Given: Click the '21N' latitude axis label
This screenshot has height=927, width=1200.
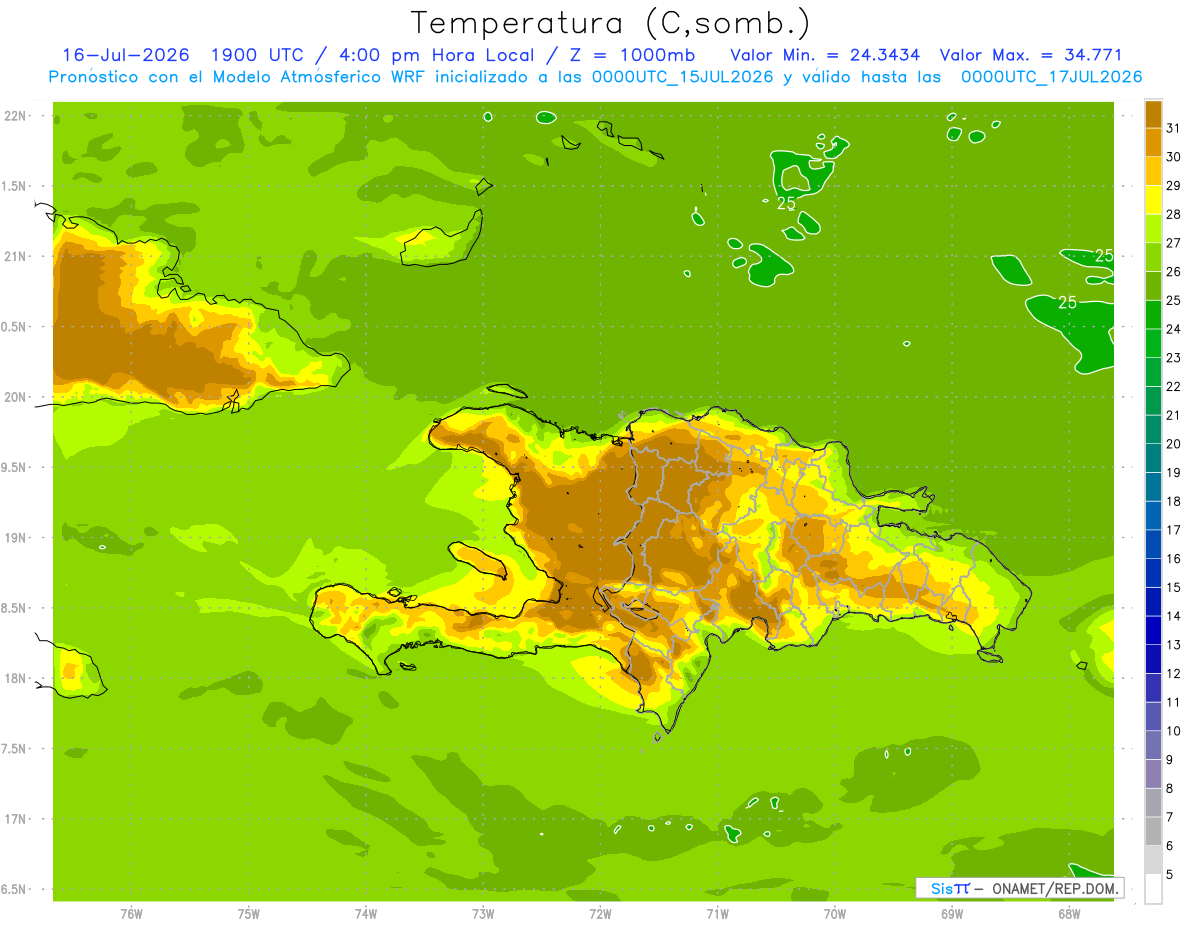Looking at the screenshot, I should click(17, 257).
